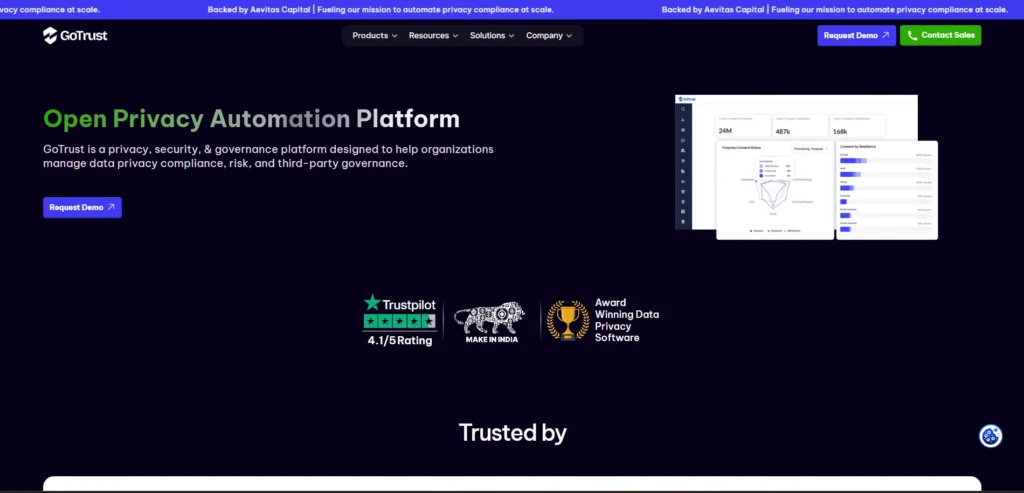Click Consent by Residency card in dashboard preview
Screen dimensions: 1024x493
coord(887,190)
